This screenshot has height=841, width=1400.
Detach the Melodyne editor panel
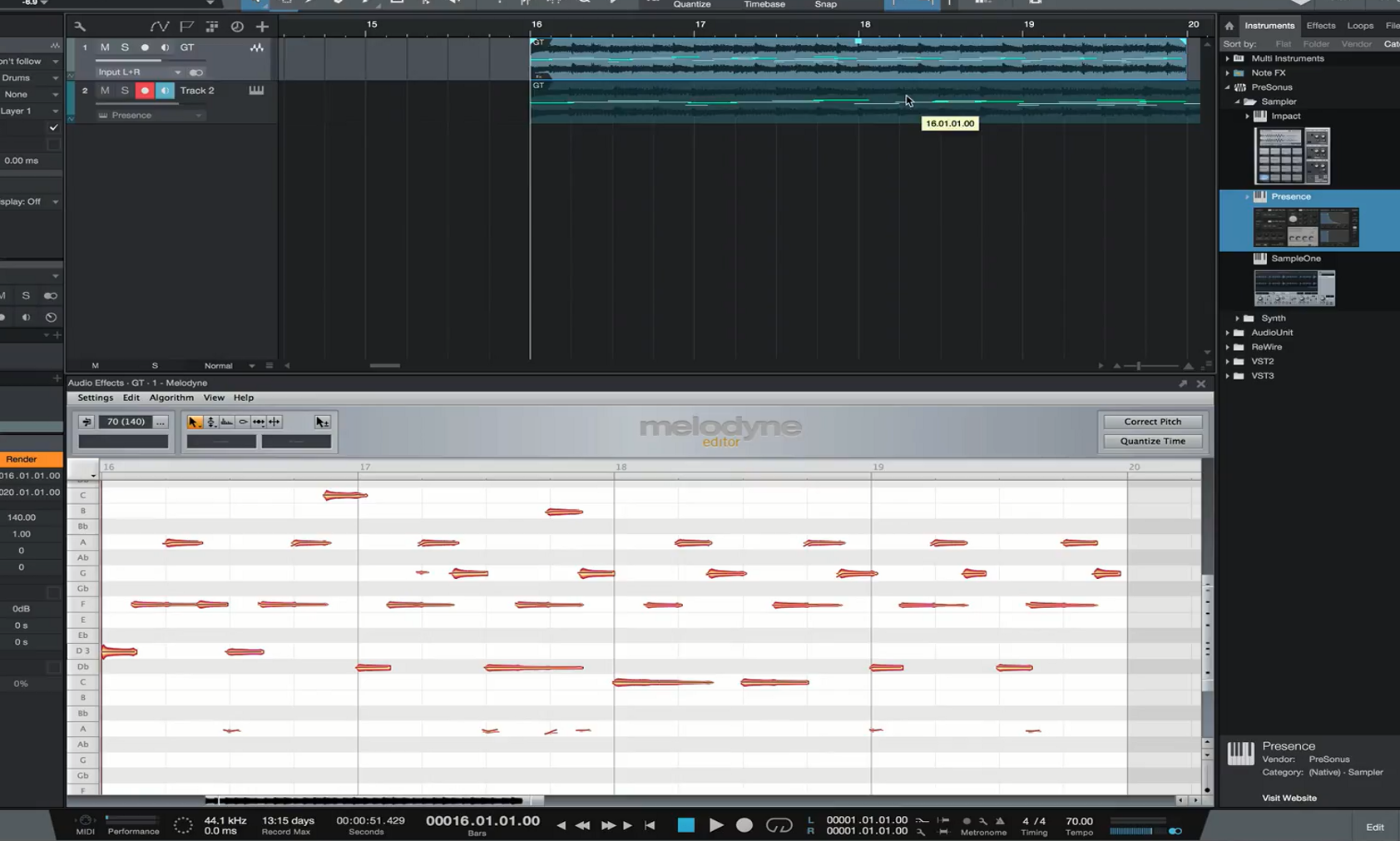[1183, 383]
